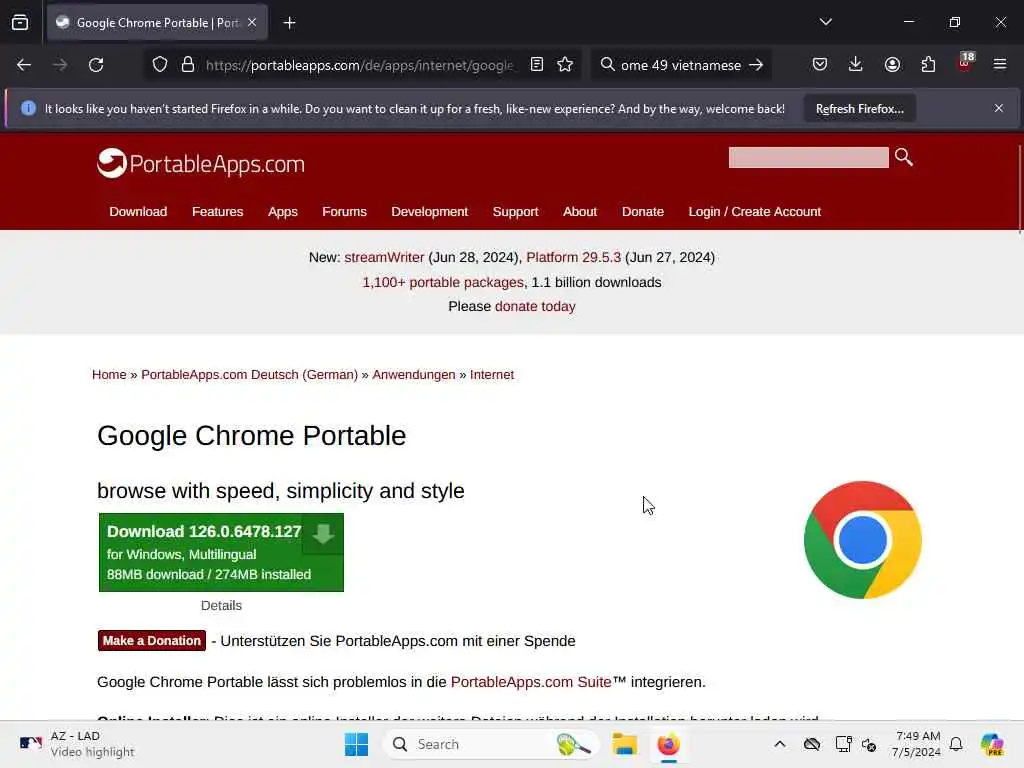Image resolution: width=1024 pixels, height=768 pixels.
Task: Open the Firefox View icon
Action: coord(20,22)
